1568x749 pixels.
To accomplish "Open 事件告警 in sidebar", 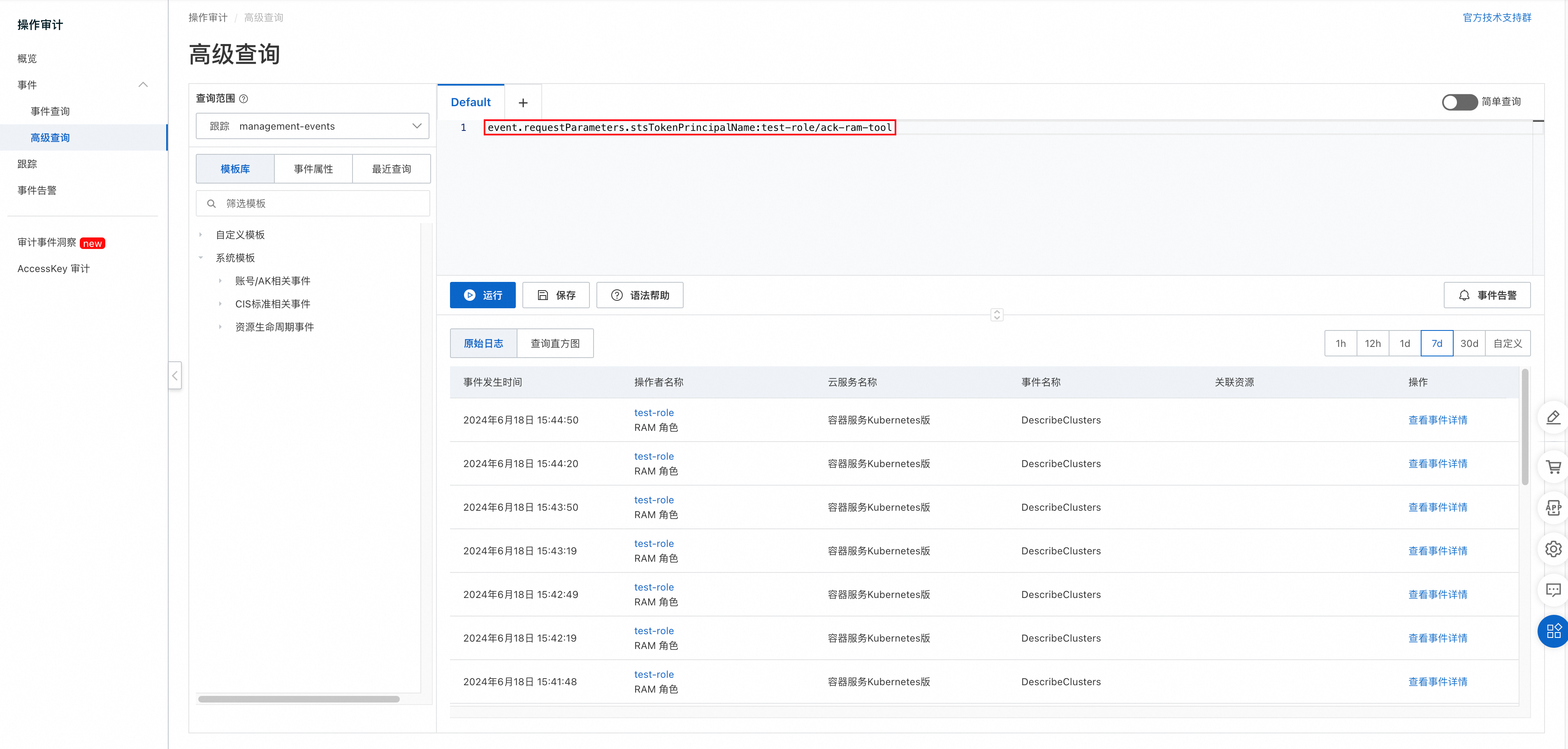I will [x=37, y=191].
